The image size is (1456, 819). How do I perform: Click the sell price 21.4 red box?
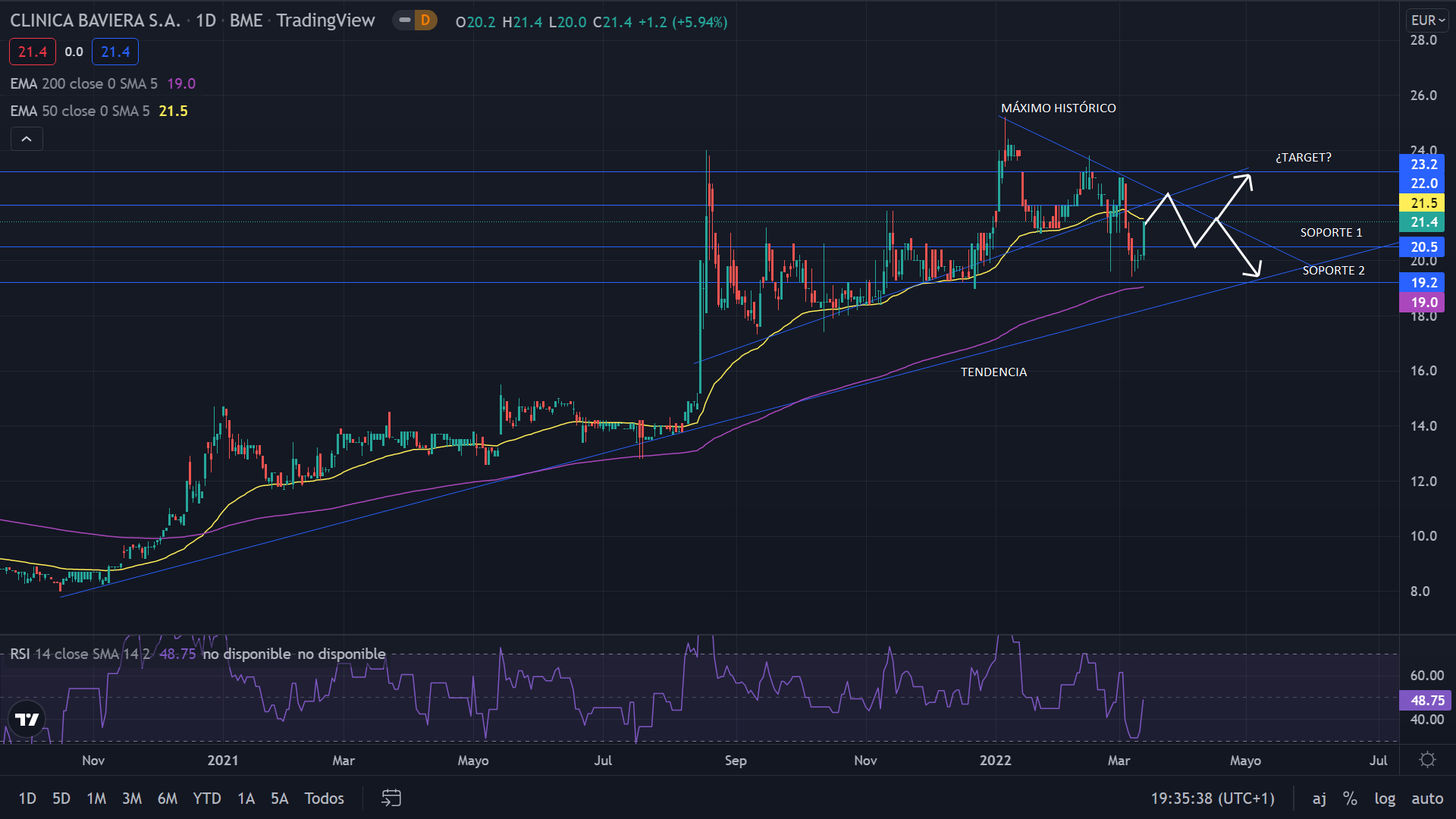click(x=33, y=52)
